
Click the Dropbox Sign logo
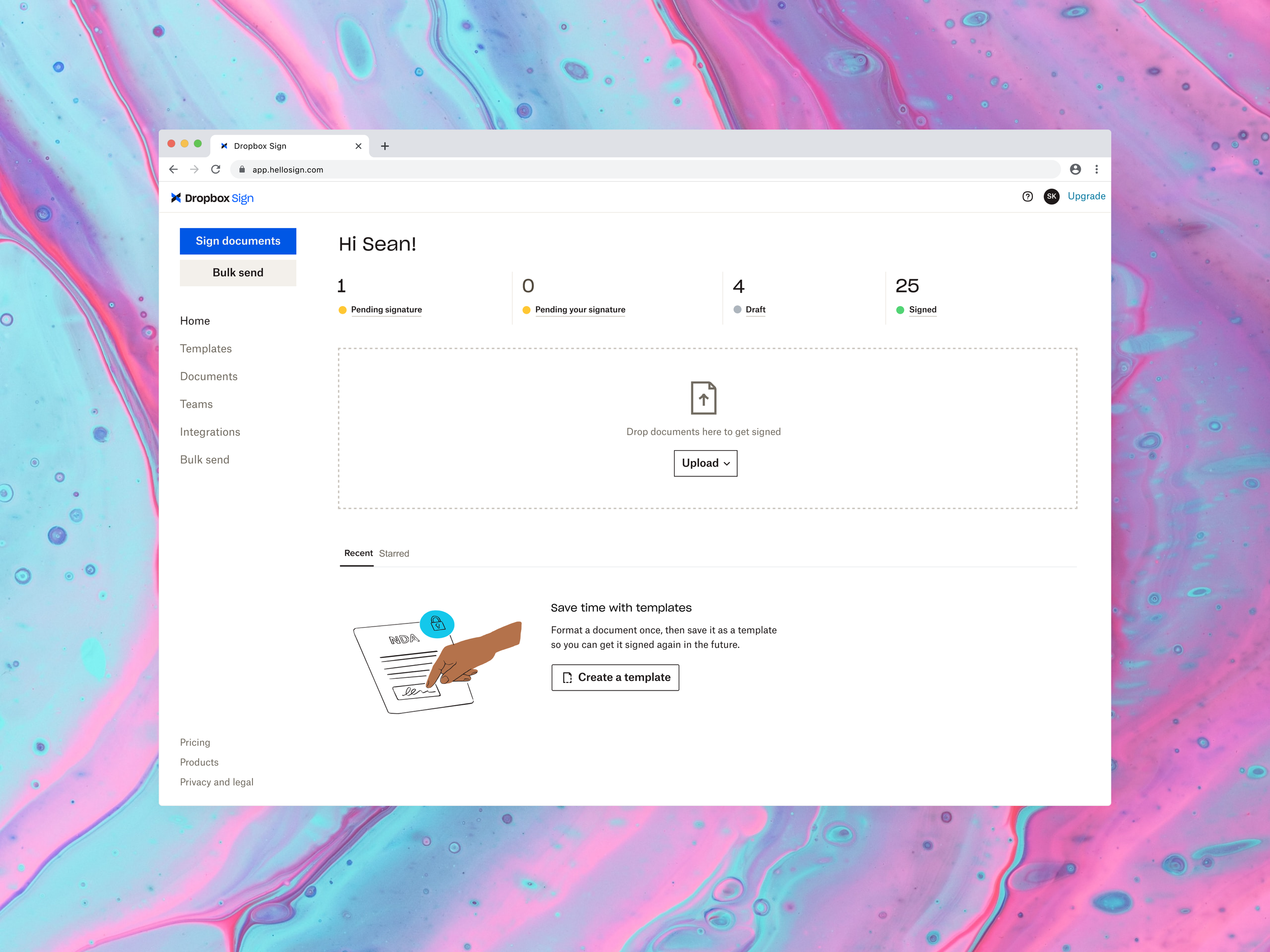coord(213,198)
